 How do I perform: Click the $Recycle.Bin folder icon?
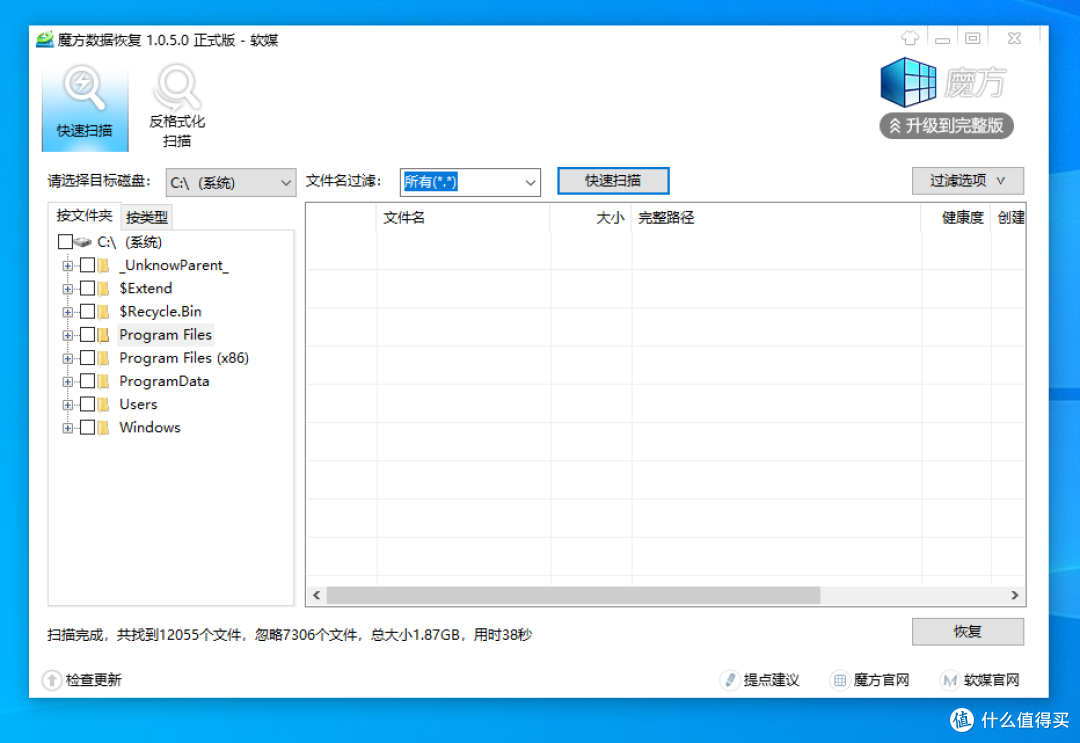[x=103, y=312]
